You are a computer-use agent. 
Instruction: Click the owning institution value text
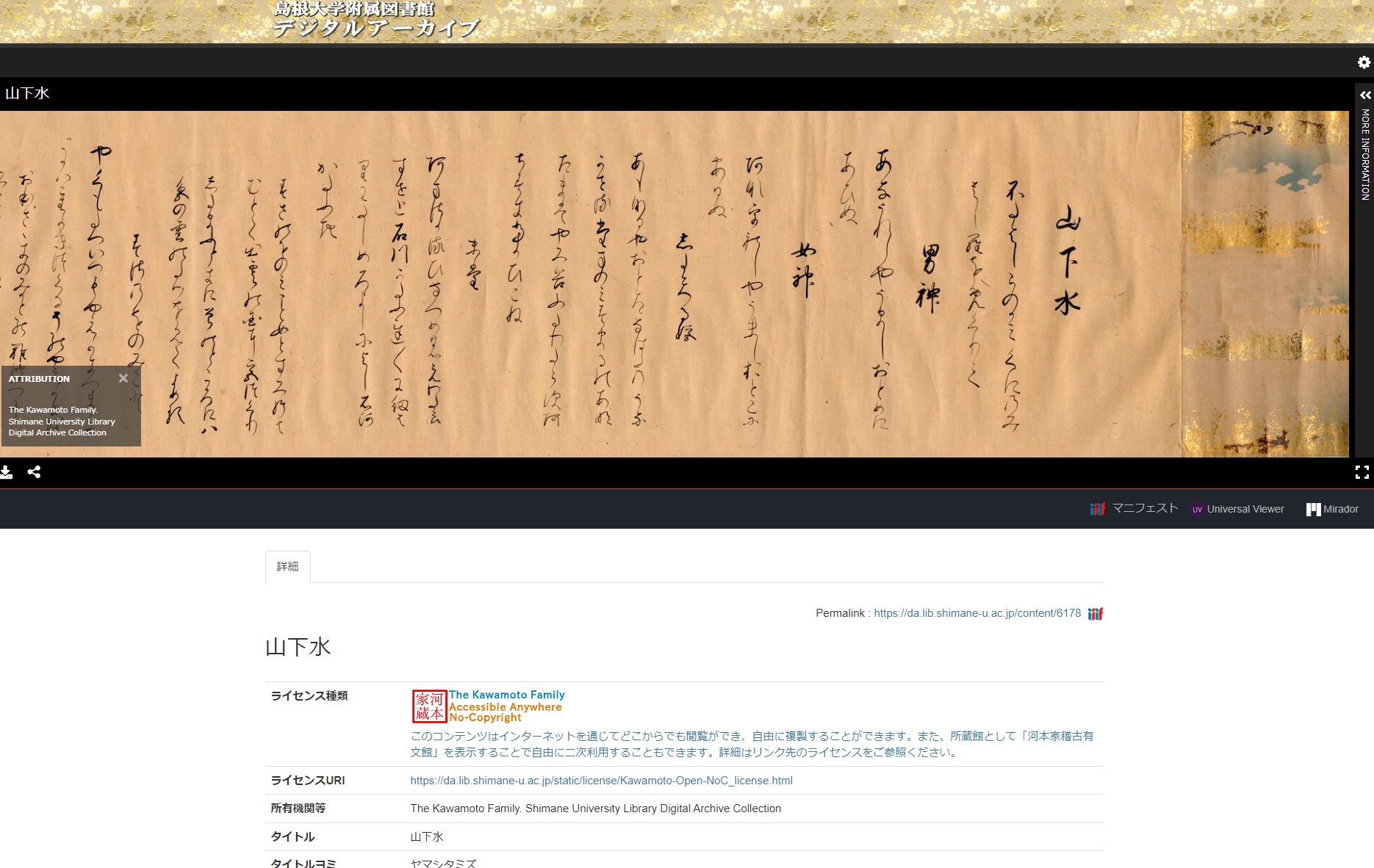tap(596, 809)
